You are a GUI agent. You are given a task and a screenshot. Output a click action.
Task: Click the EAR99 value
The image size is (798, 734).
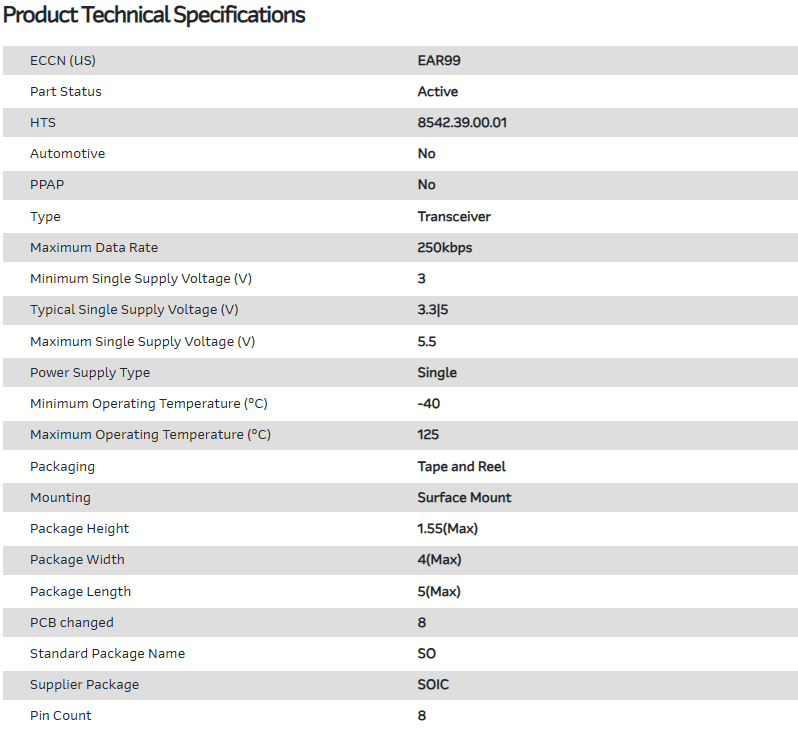coord(439,60)
